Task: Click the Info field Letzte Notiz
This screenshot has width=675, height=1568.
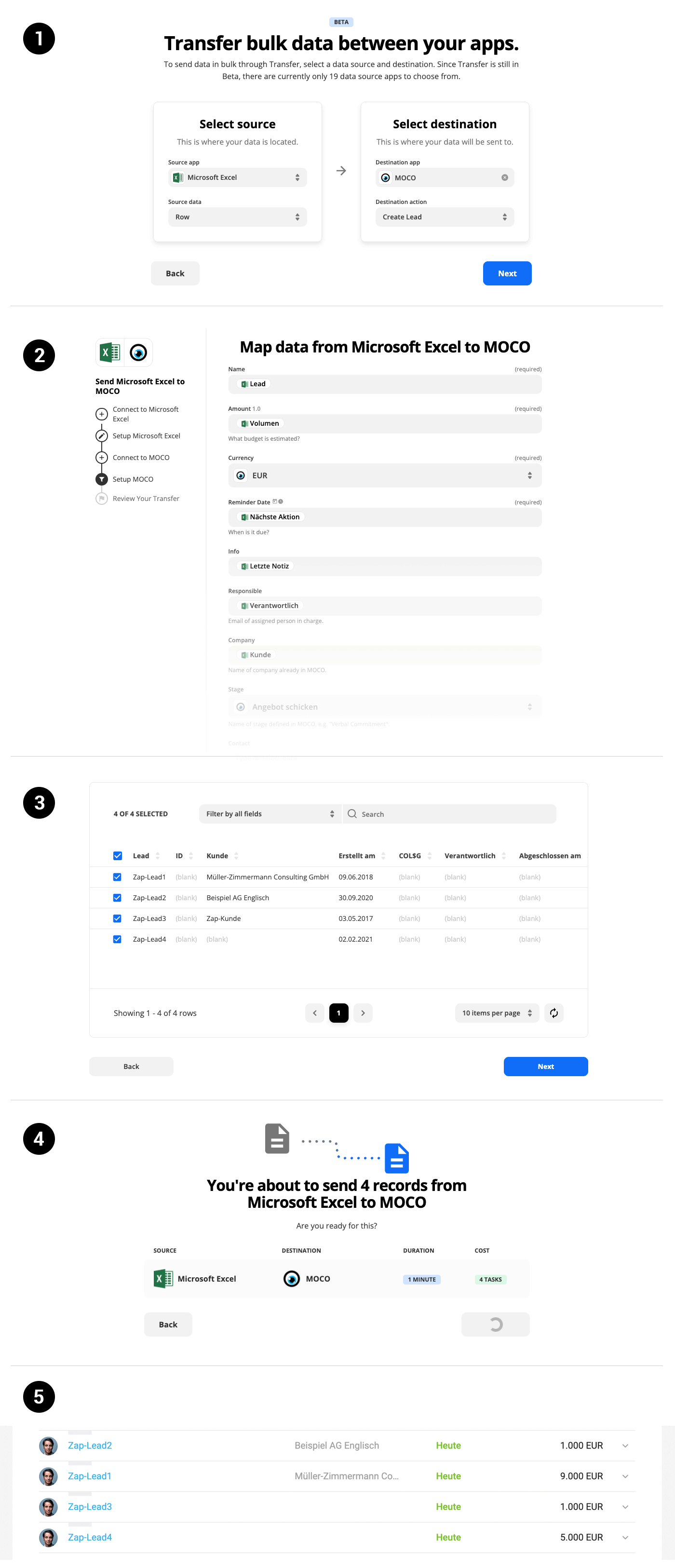Action: 385,566
